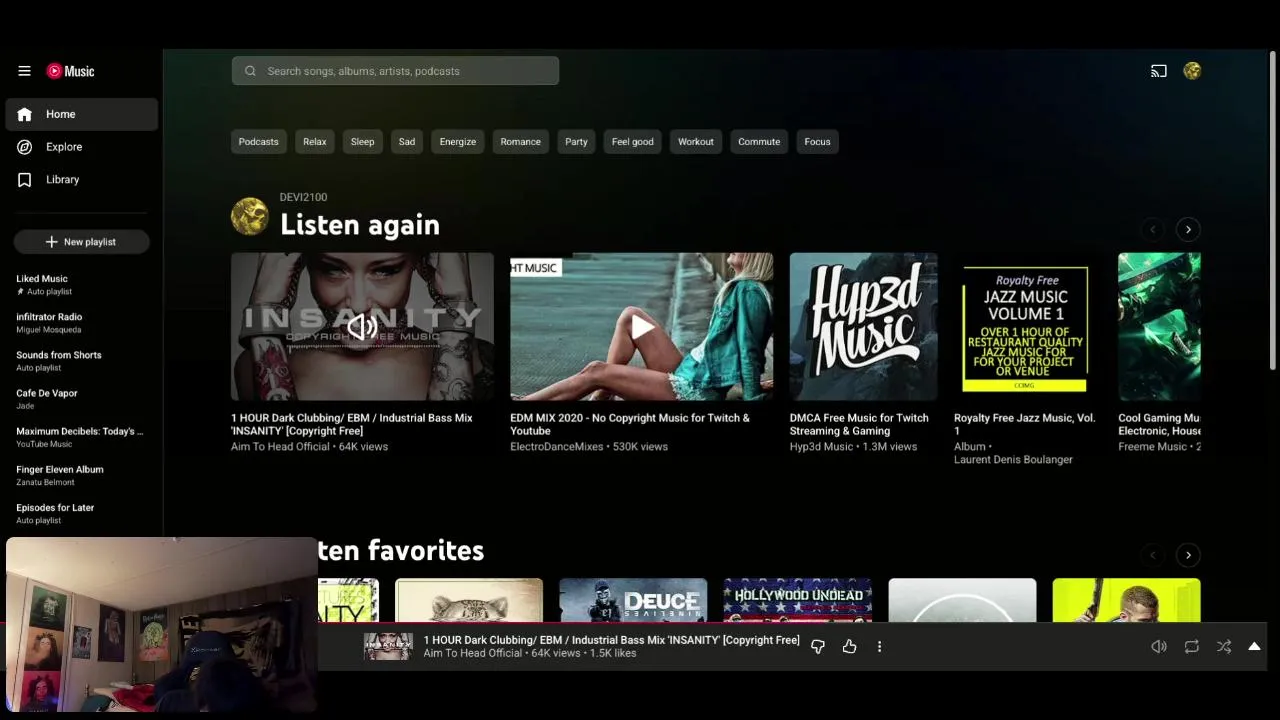The width and height of the screenshot is (1280, 720).
Task: Select the Sleep mood chip
Action: (x=363, y=142)
